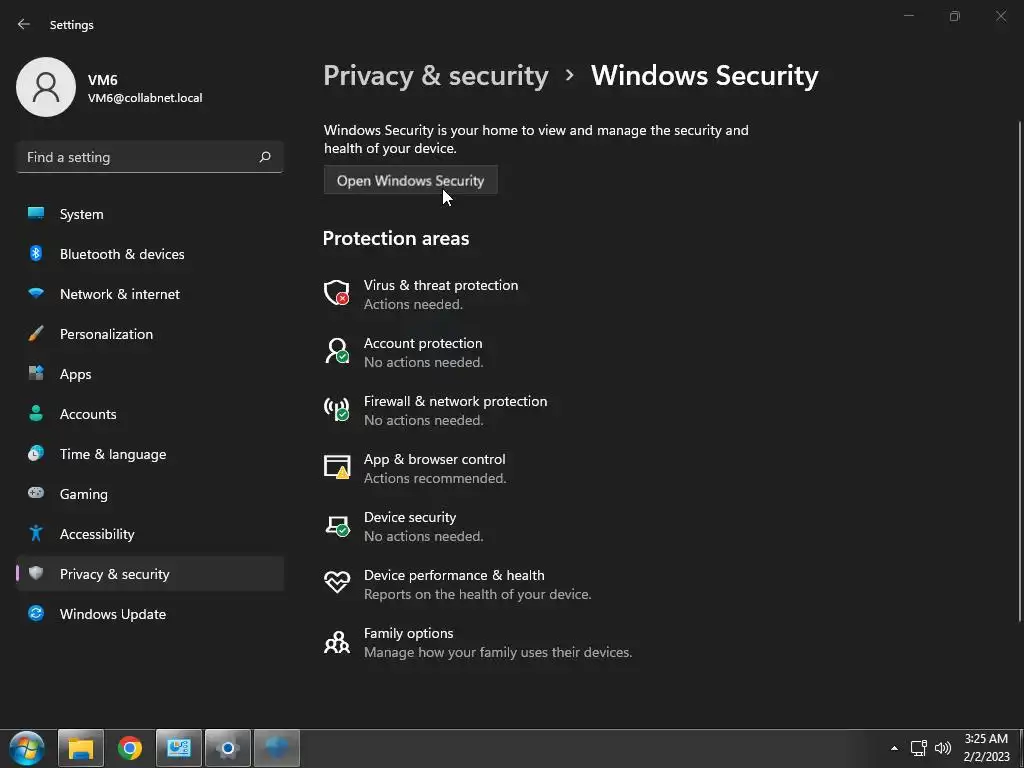Open Network & internet settings
This screenshot has height=768, width=1024.
(x=119, y=294)
